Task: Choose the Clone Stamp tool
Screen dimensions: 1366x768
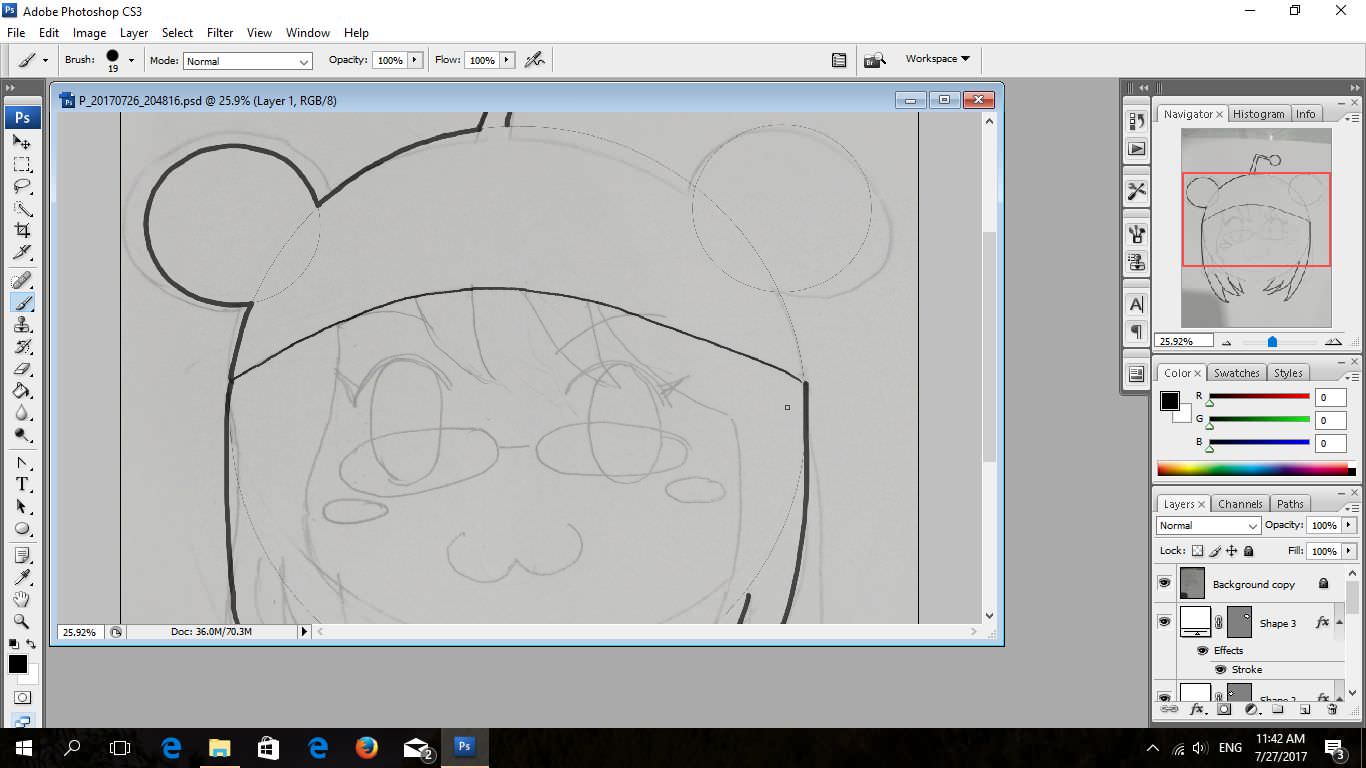Action: coord(22,325)
